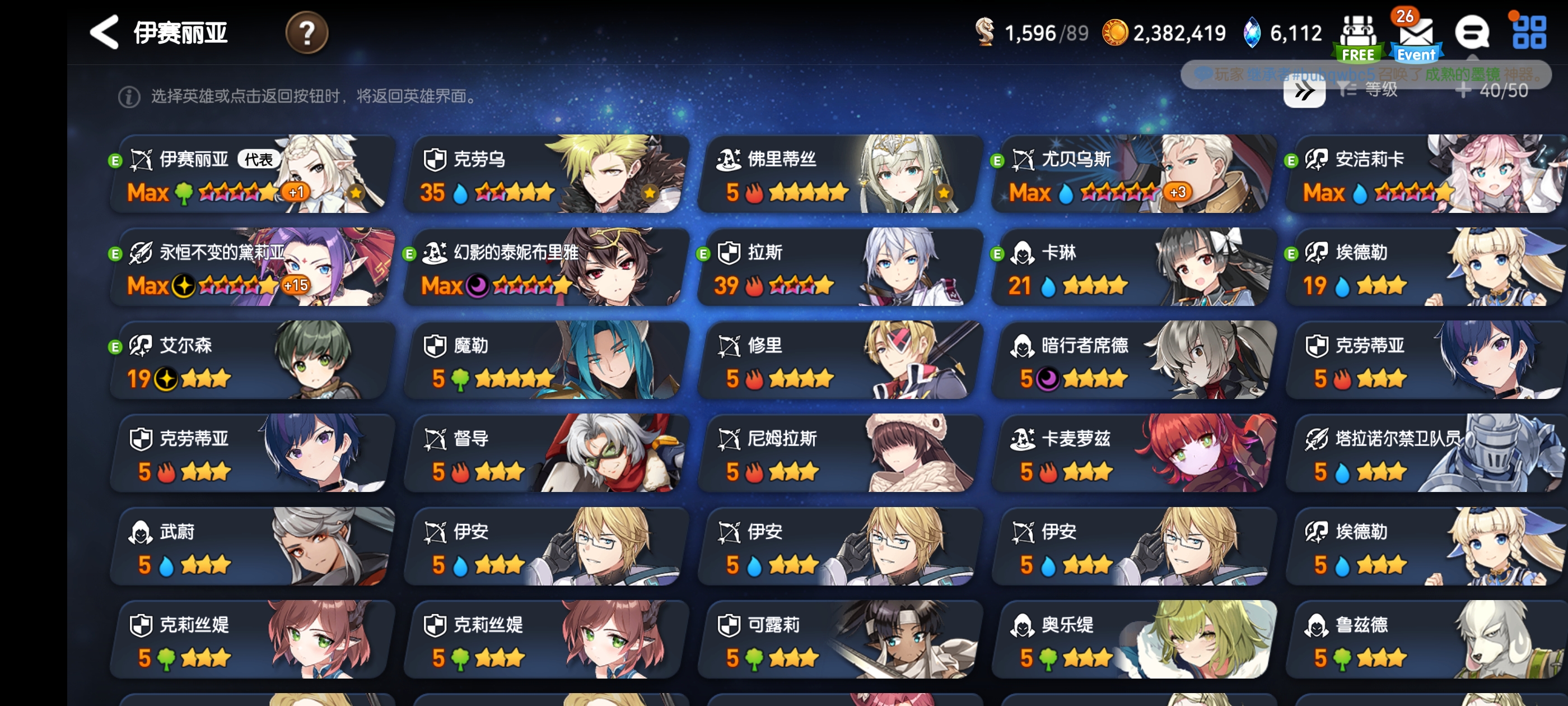Viewport: 1568px width, 706px height.
Task: Select 暗行者席德 hero card
Action: pyautogui.click(x=1133, y=361)
